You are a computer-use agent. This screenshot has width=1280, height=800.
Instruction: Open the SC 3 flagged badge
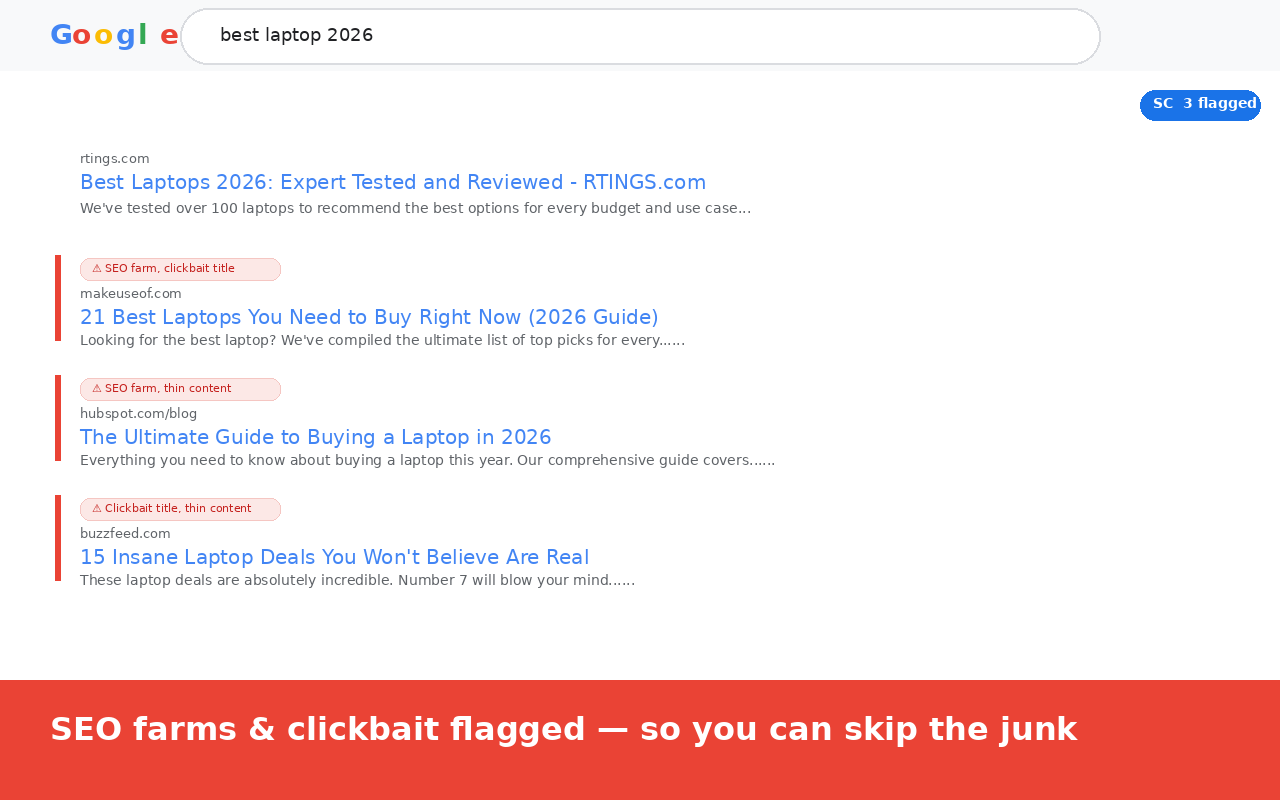[1200, 104]
